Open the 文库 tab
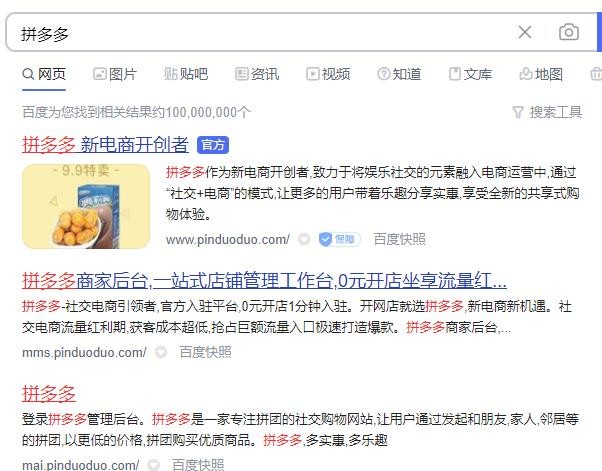602x471 pixels. [x=470, y=74]
